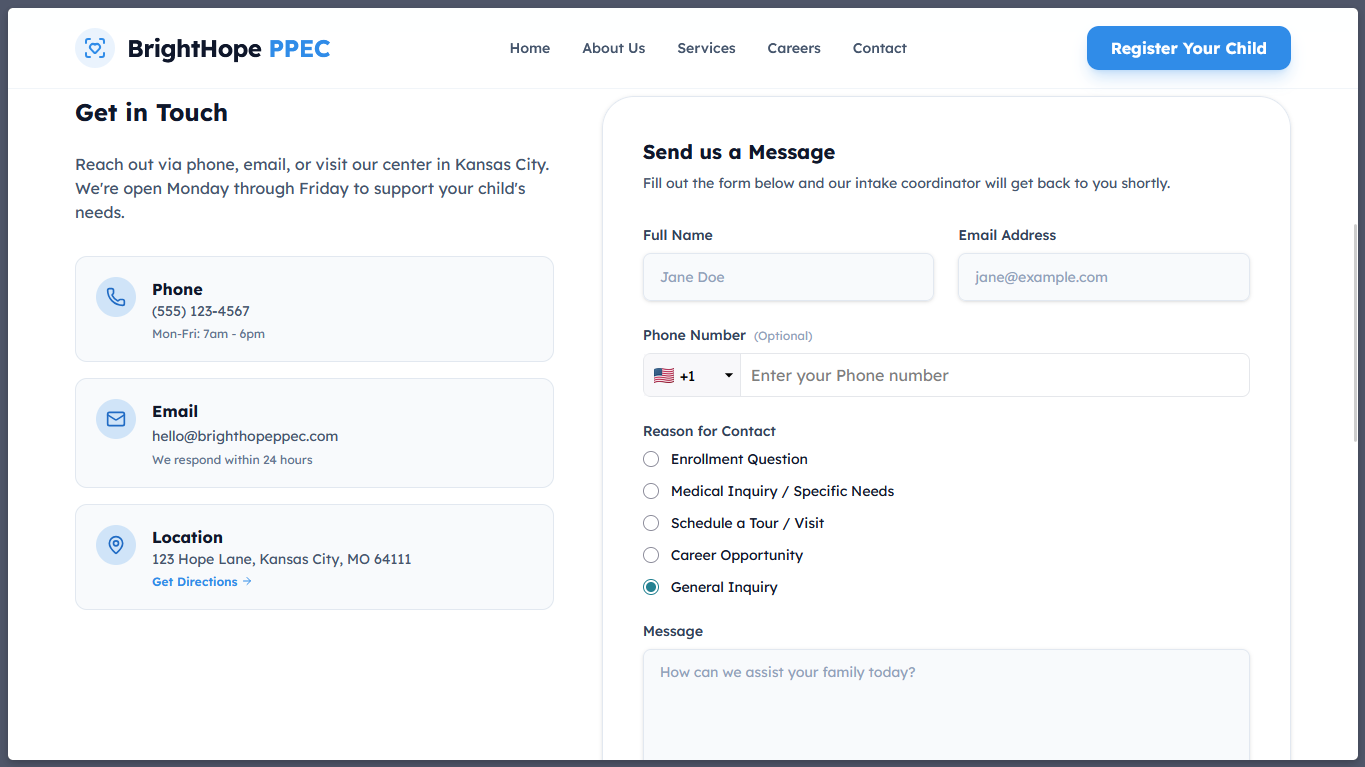Click the hello@brighthopeppec.com email address

click(x=245, y=436)
